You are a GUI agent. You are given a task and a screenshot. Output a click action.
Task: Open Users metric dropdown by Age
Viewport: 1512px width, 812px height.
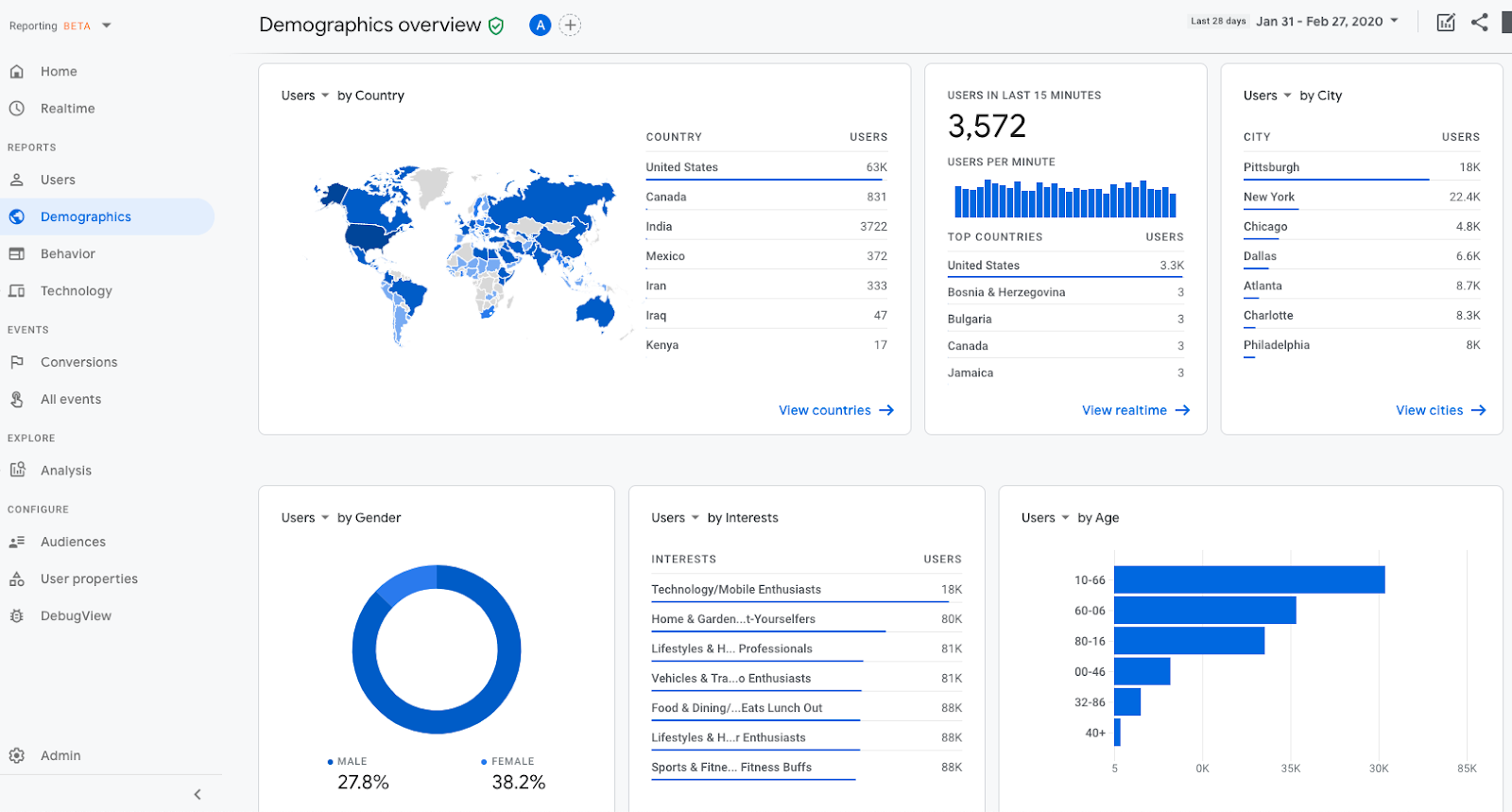1046,518
